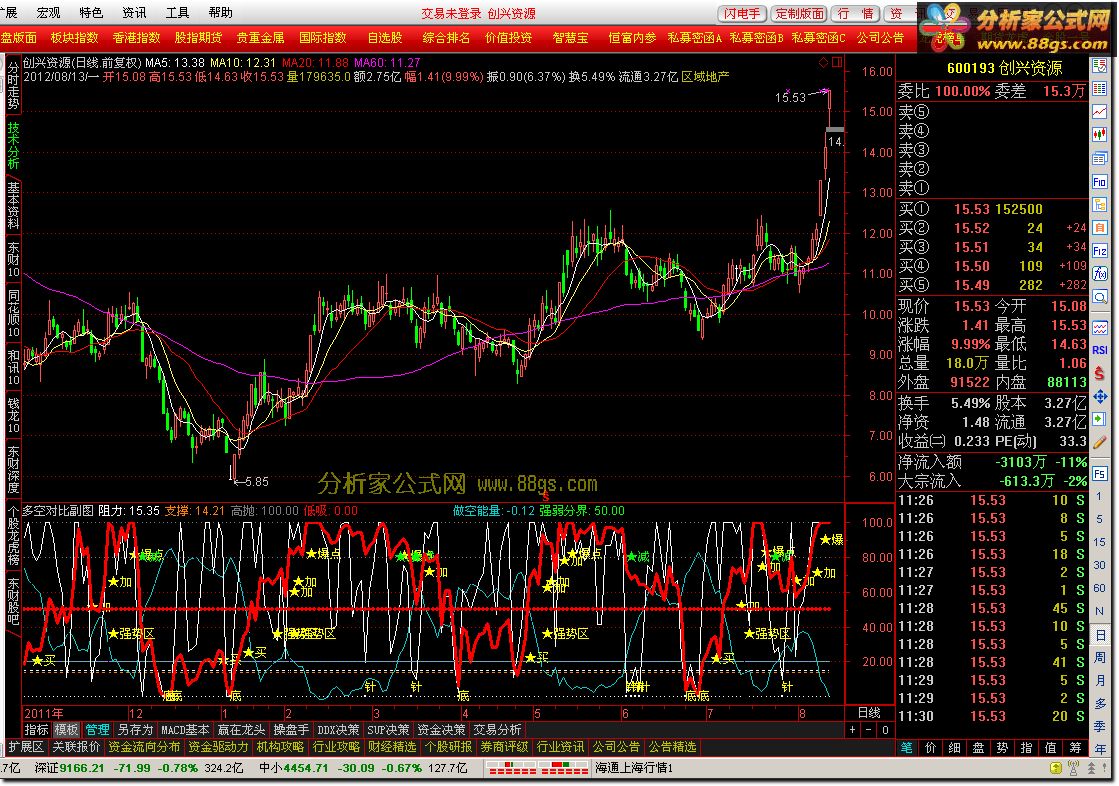Screen dimensions: 1119x786
Task: Click the orange 自 self-select icon
Action: point(1100,228)
